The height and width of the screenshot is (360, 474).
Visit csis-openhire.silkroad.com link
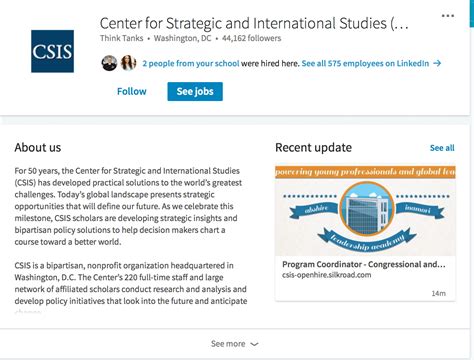point(326,275)
